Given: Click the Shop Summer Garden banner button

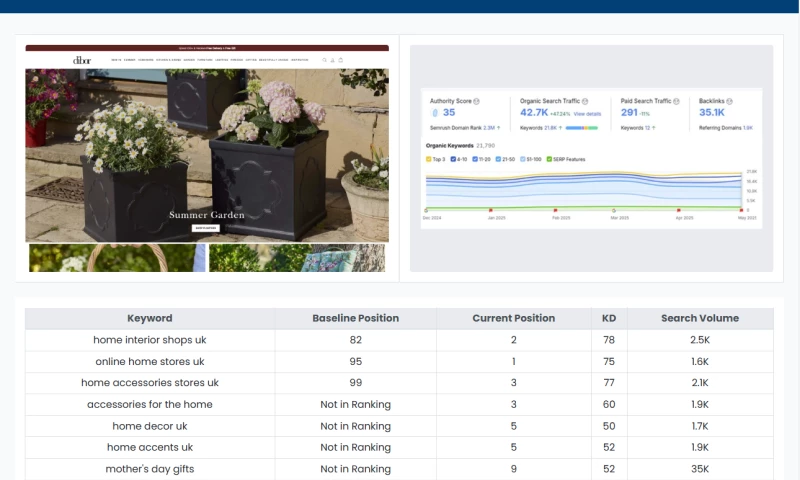Looking at the screenshot, I should pyautogui.click(x=206, y=228).
